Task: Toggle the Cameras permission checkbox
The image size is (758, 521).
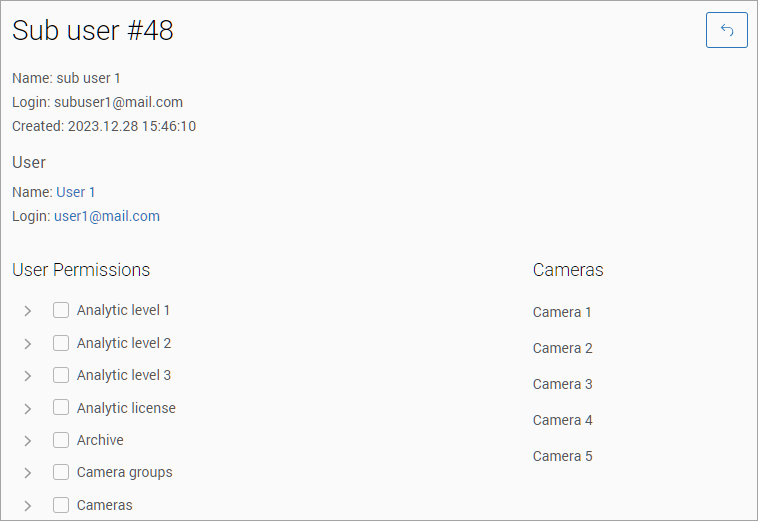Action: coord(61,505)
